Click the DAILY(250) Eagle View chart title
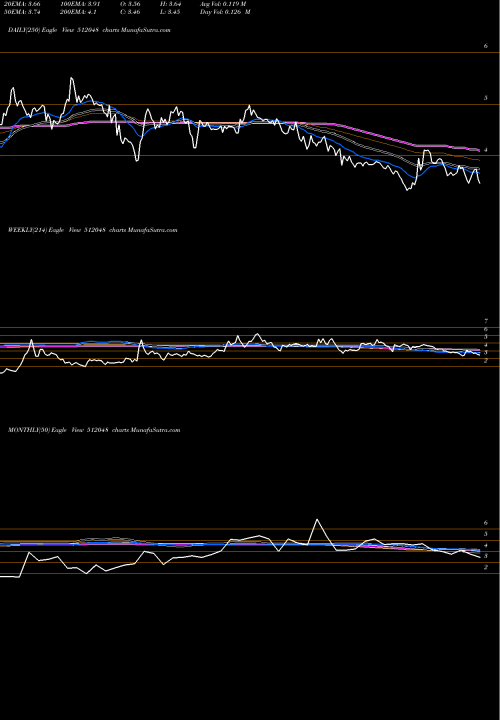This screenshot has height=720, width=500. 89,30
